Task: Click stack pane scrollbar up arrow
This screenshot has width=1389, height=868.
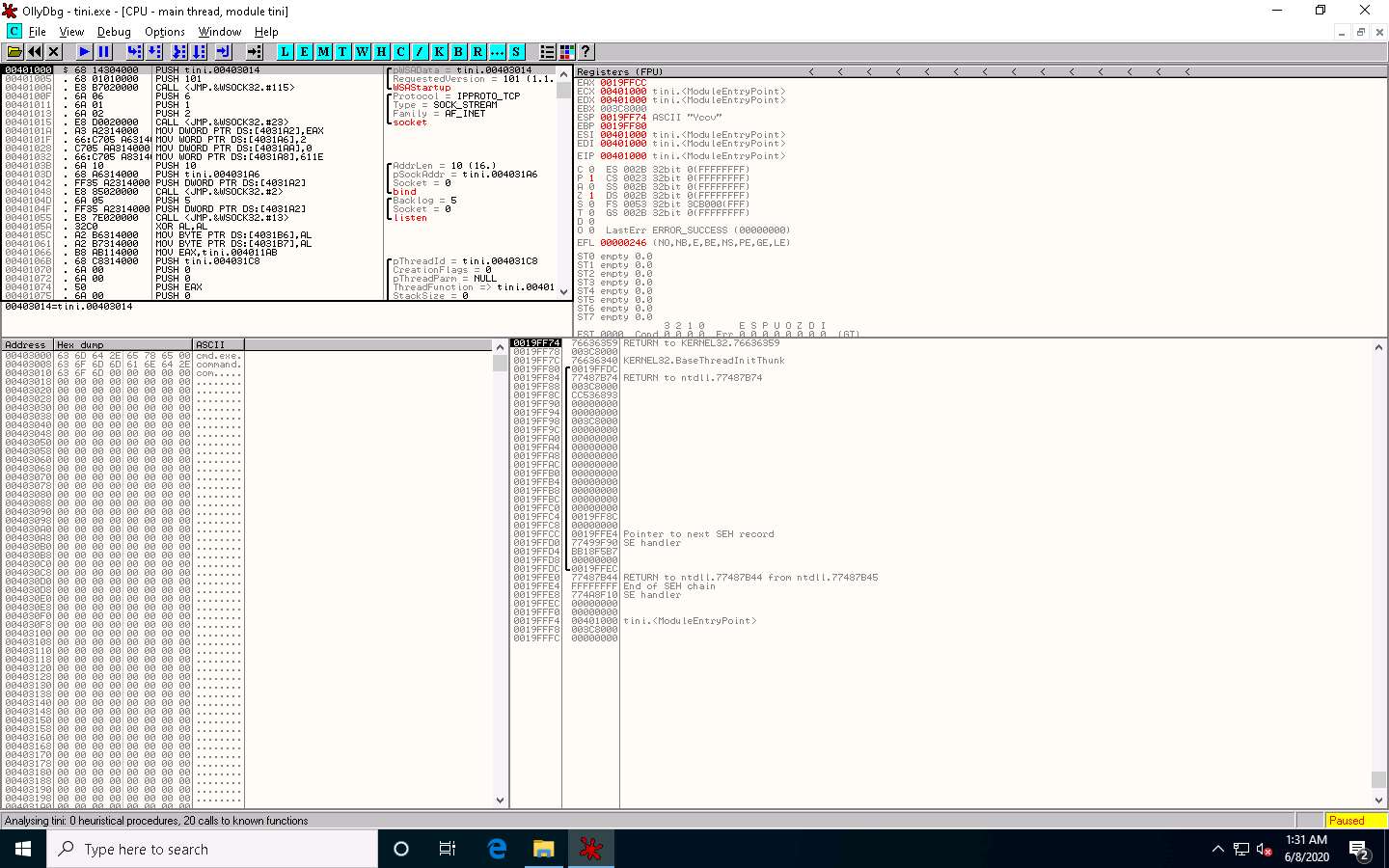Action: tap(1378, 346)
